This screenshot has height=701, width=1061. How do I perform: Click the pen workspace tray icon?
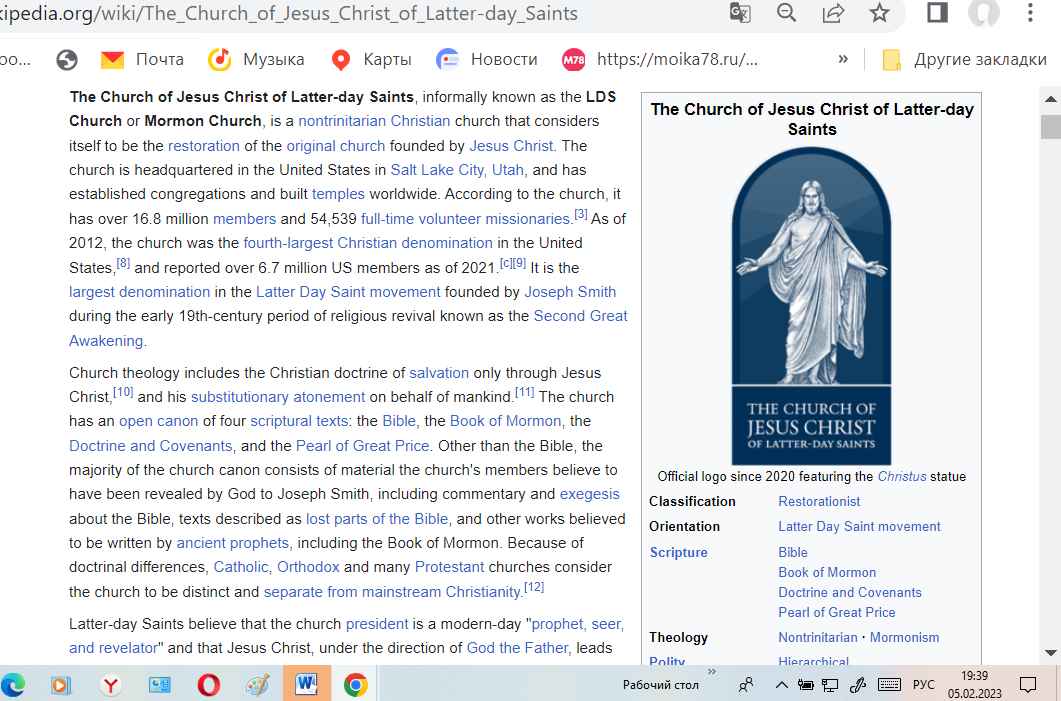(857, 685)
